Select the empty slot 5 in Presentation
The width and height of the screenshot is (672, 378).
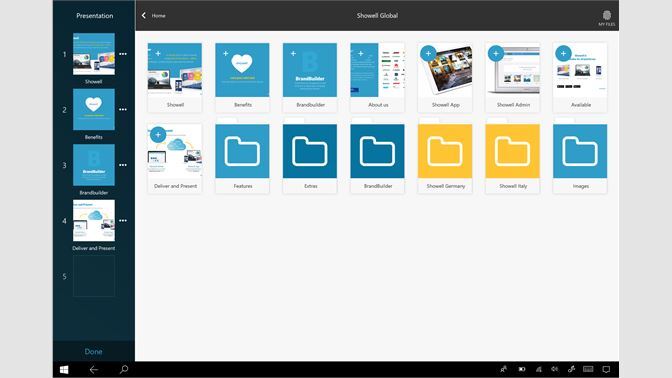coord(94,276)
